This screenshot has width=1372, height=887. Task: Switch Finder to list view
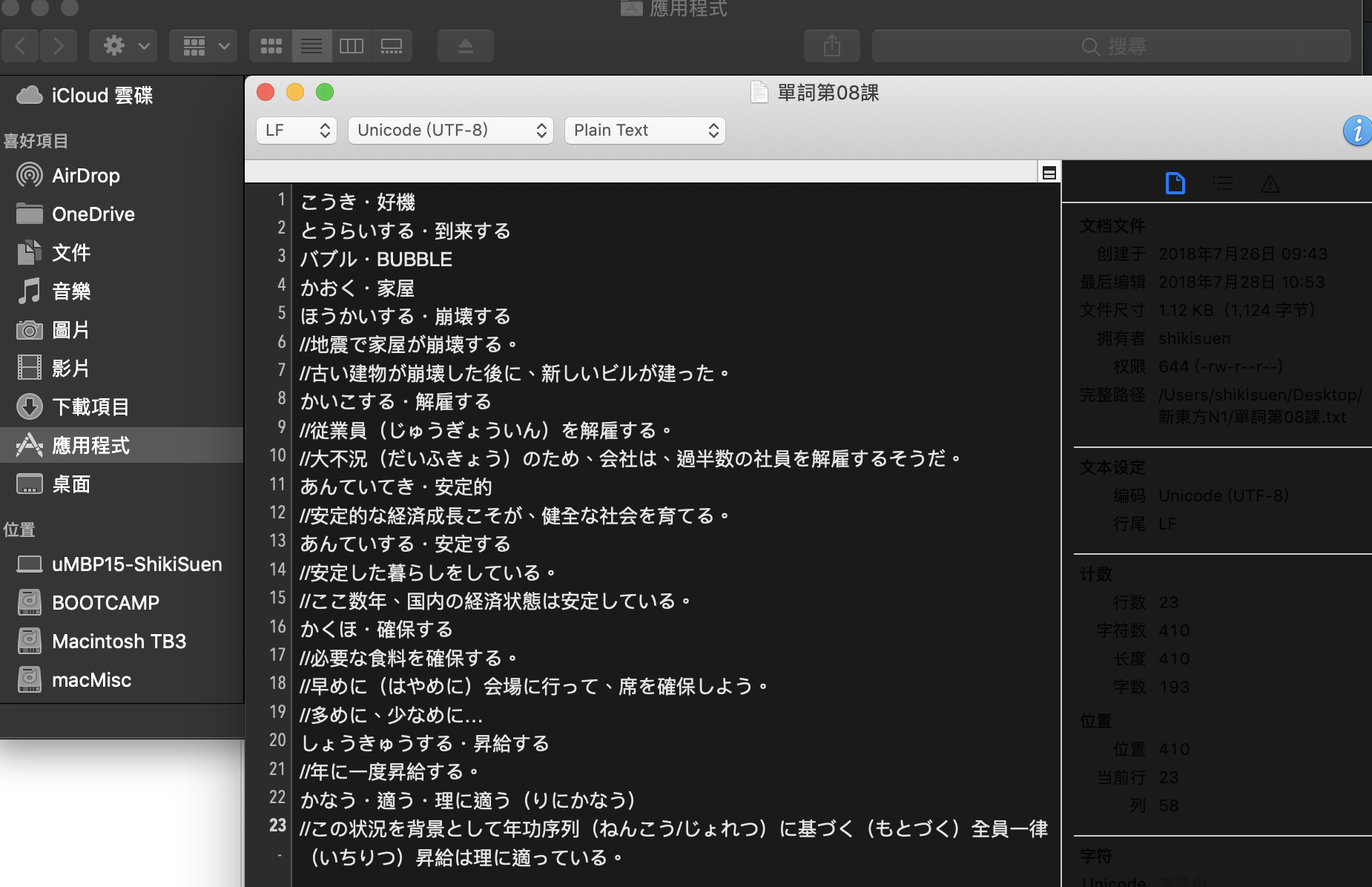(x=311, y=46)
